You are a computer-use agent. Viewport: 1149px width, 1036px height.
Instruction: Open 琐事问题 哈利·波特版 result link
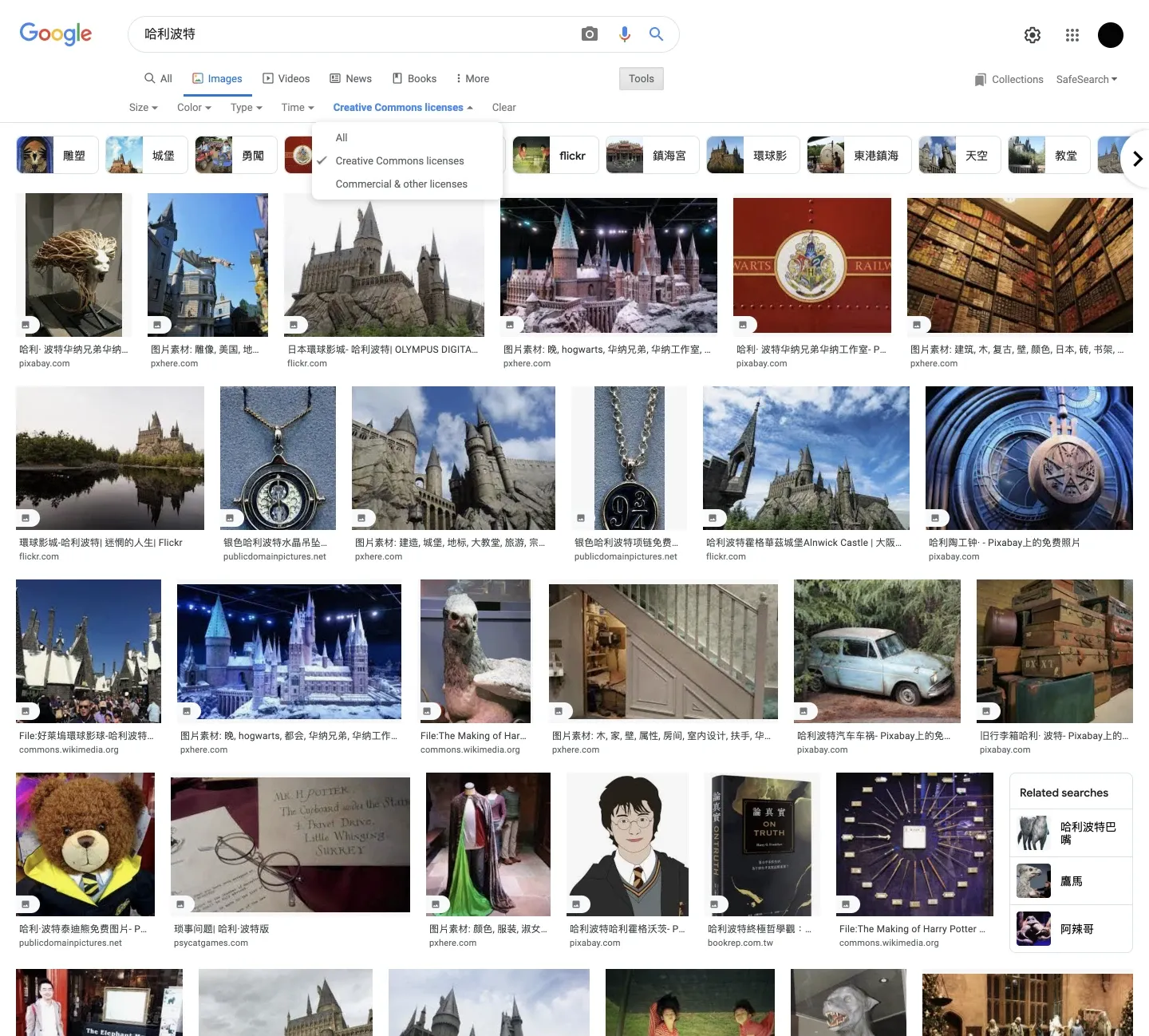pos(221,929)
